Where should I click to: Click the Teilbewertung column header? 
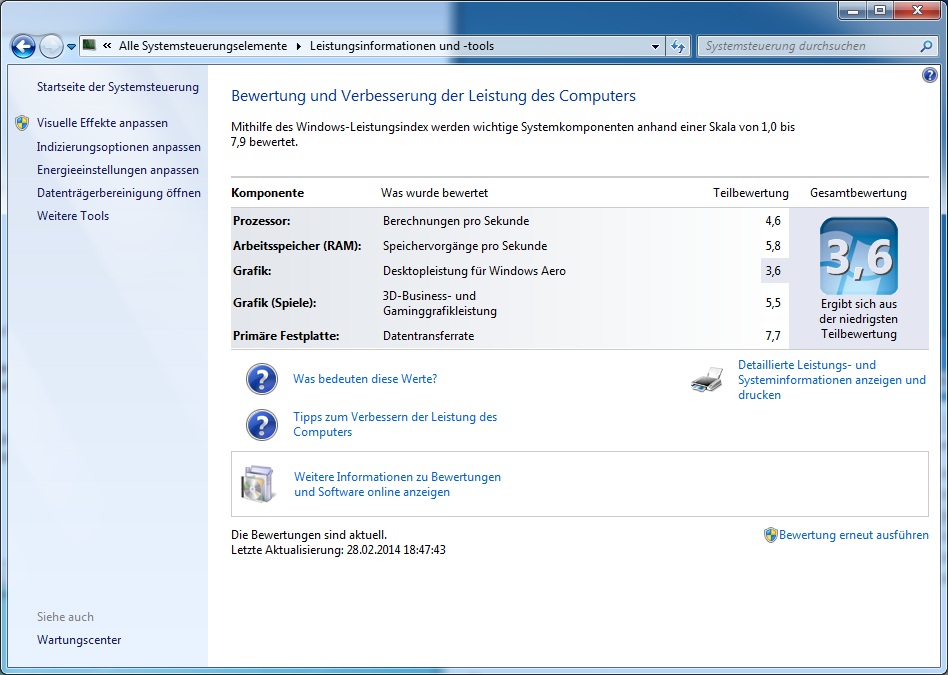(x=751, y=193)
